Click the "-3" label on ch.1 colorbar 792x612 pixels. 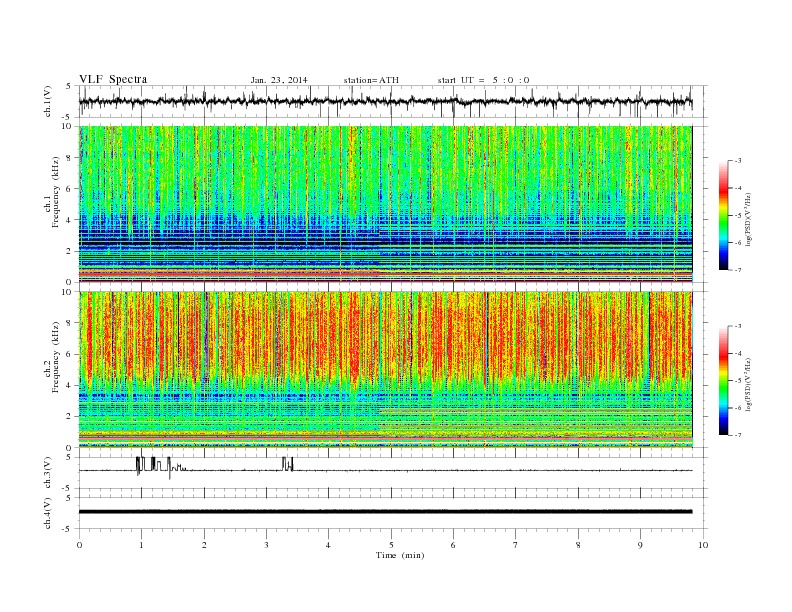pyautogui.click(x=737, y=161)
